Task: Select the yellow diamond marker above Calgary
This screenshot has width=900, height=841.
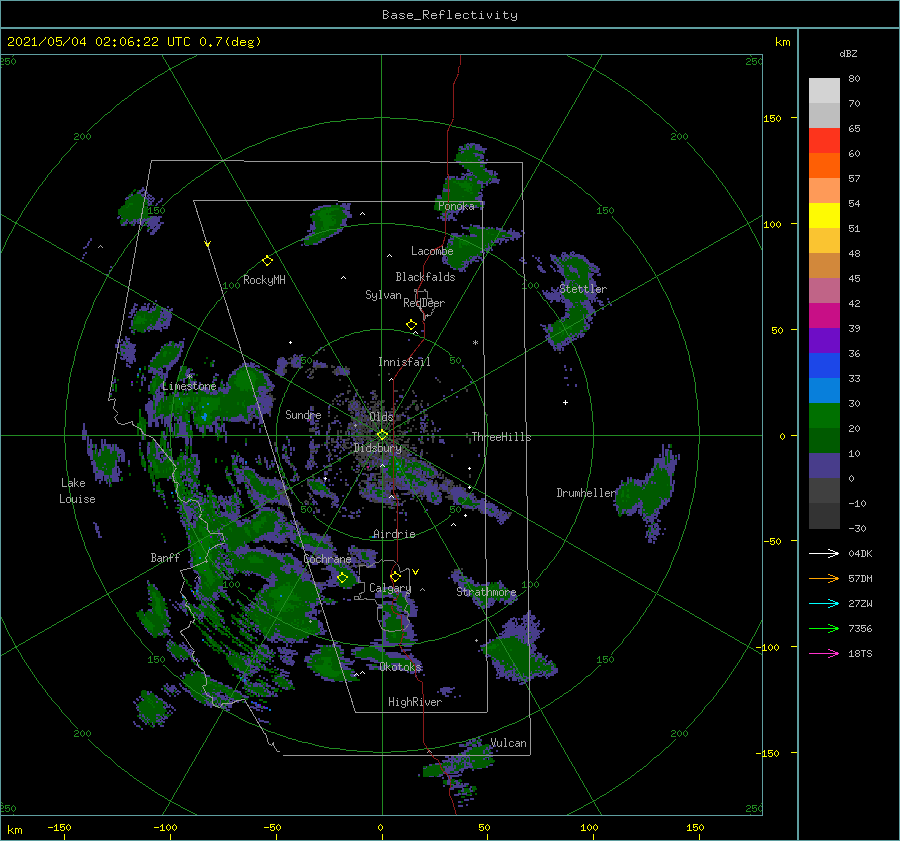Action: [395, 576]
